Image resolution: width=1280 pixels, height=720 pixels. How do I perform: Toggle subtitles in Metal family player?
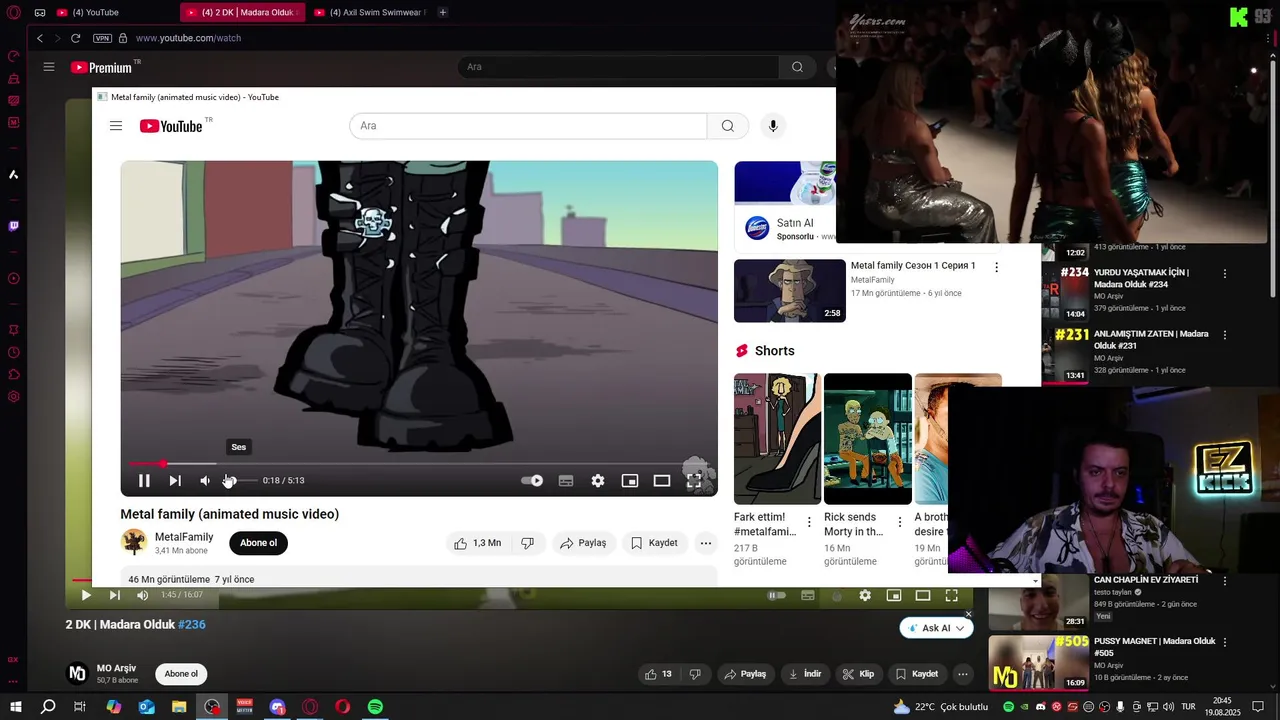point(566,481)
